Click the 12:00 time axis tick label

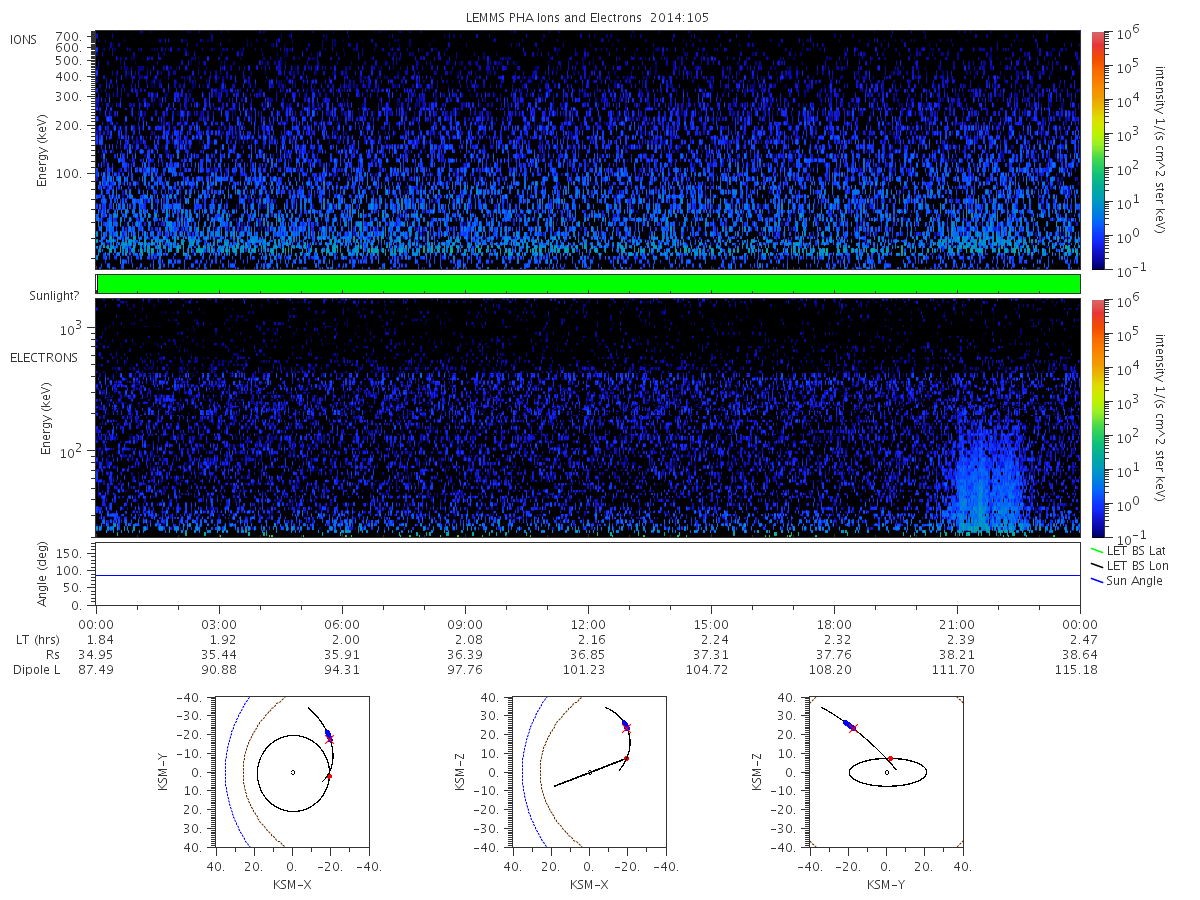(588, 622)
